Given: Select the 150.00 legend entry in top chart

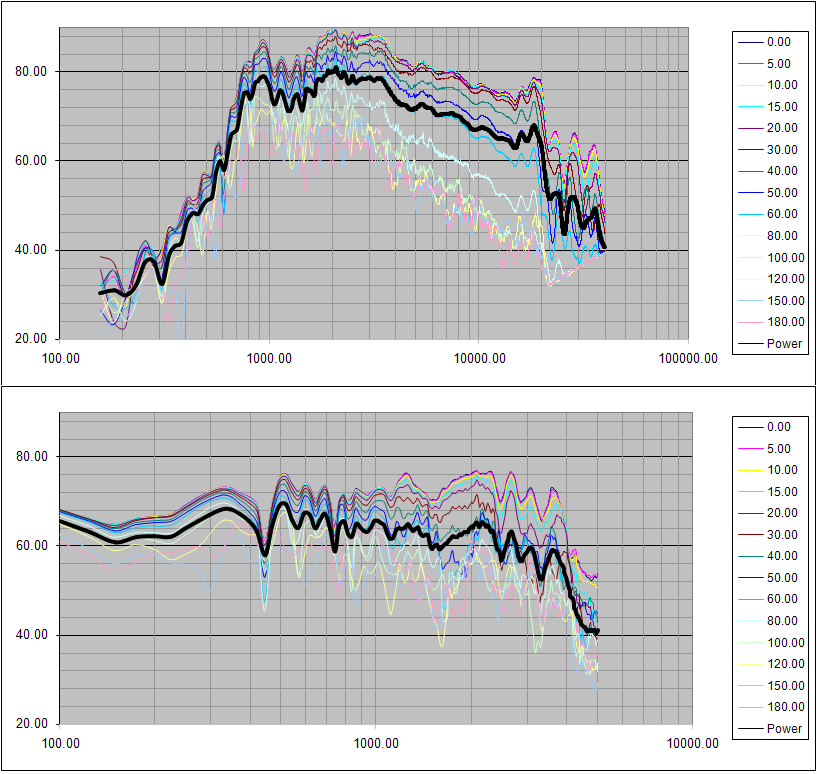Looking at the screenshot, I should tap(771, 301).
